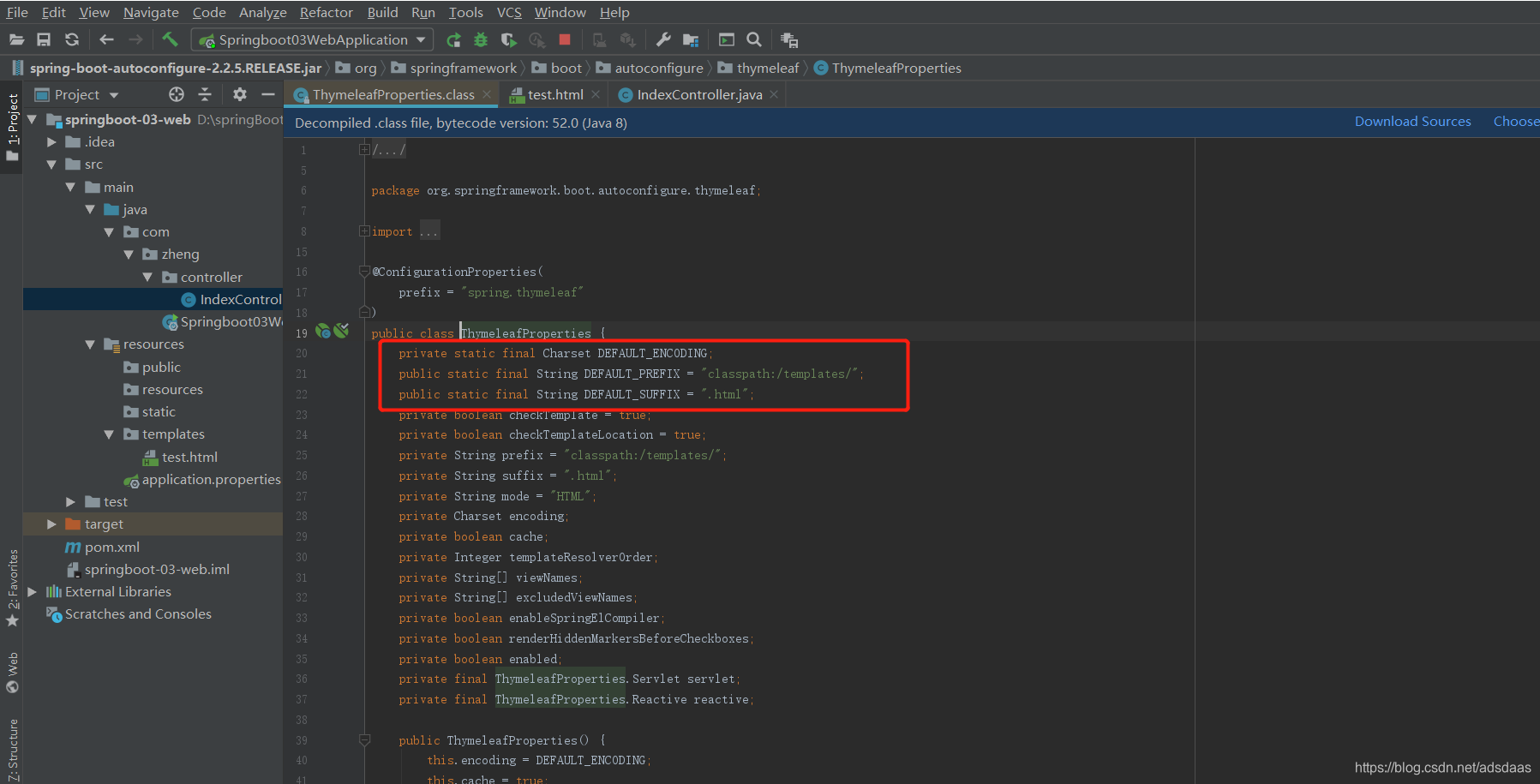
Task: Run with coverage shield icon
Action: 508,39
